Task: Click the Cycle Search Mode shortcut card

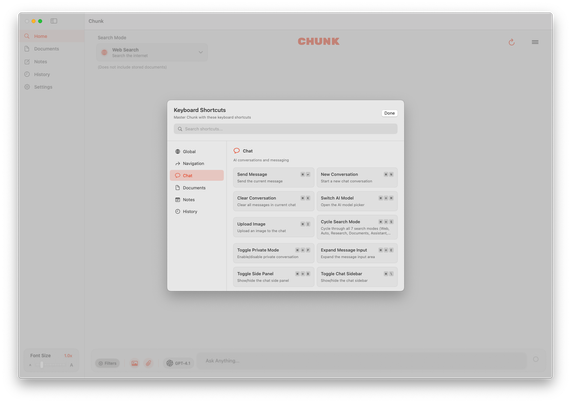Action: click(357, 227)
